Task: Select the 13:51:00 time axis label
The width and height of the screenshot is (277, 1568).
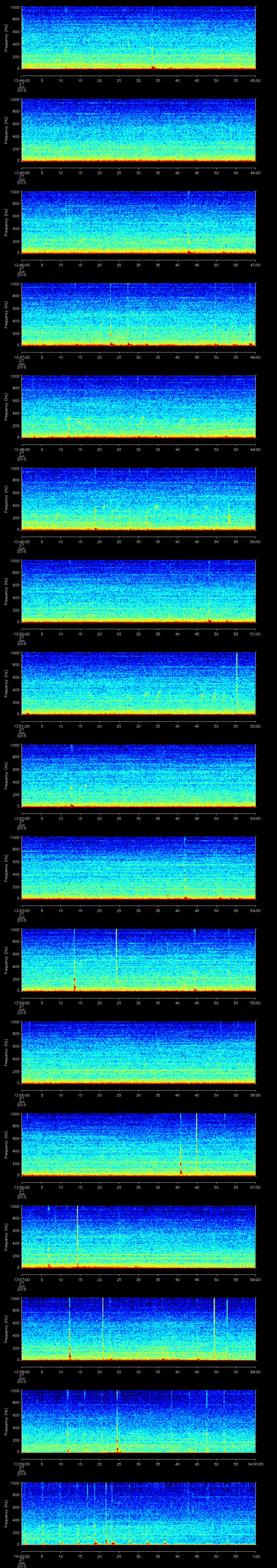Action: pos(21,726)
